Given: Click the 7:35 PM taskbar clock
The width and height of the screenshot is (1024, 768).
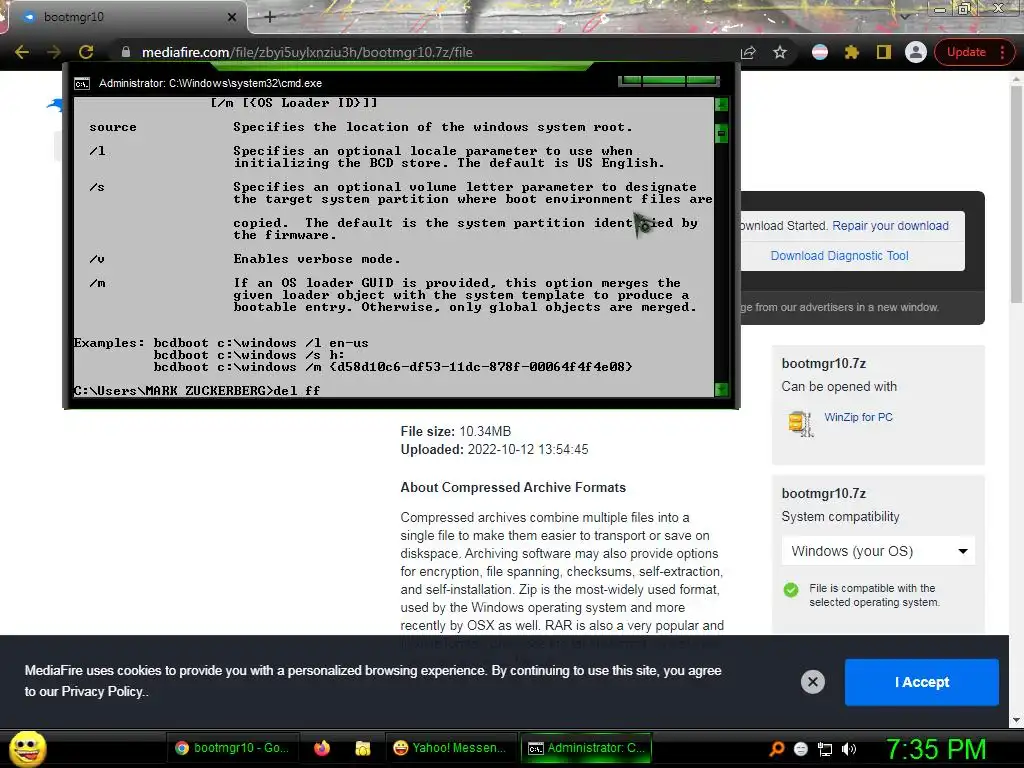Looking at the screenshot, I should [x=936, y=749].
